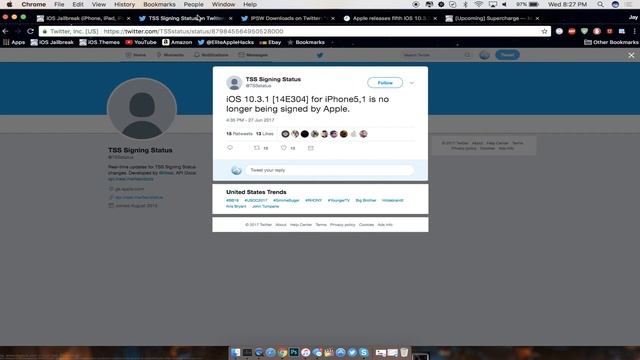Open the Notifications tab on Twitter
The width and height of the screenshot is (640, 360).
pos(211,55)
